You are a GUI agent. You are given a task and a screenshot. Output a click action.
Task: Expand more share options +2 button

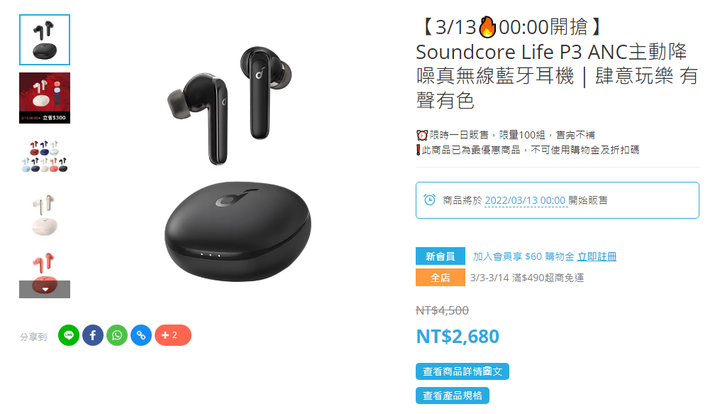click(x=173, y=335)
